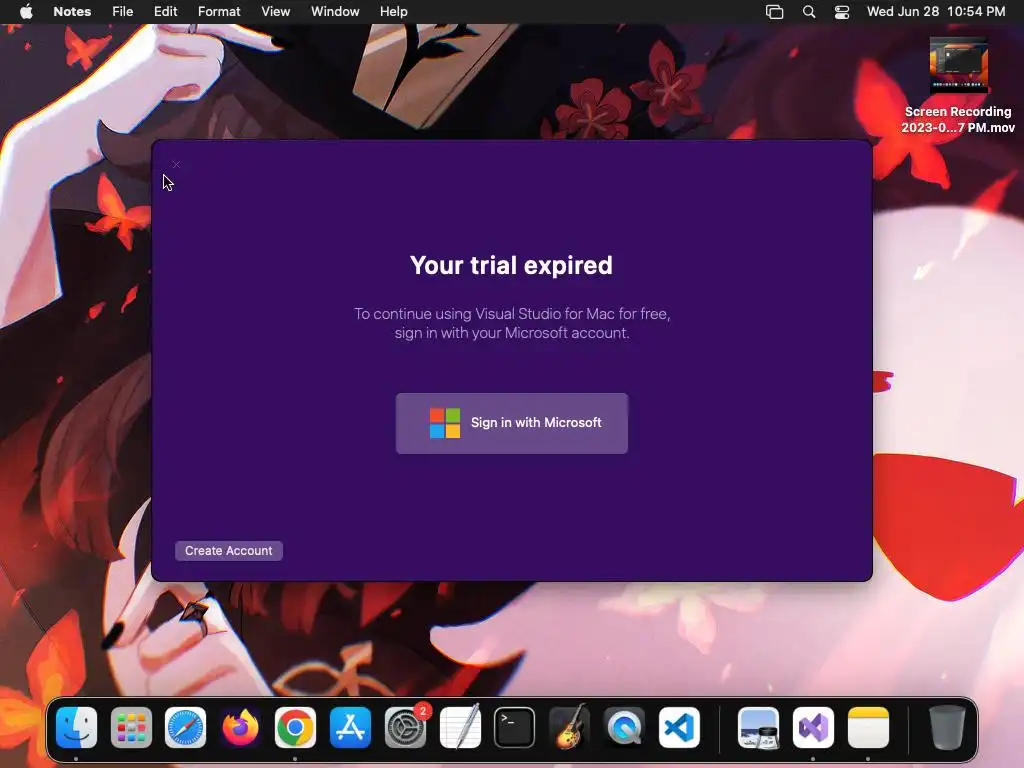Open TextEdit from the Dock
The width and height of the screenshot is (1024, 768).
(460, 728)
